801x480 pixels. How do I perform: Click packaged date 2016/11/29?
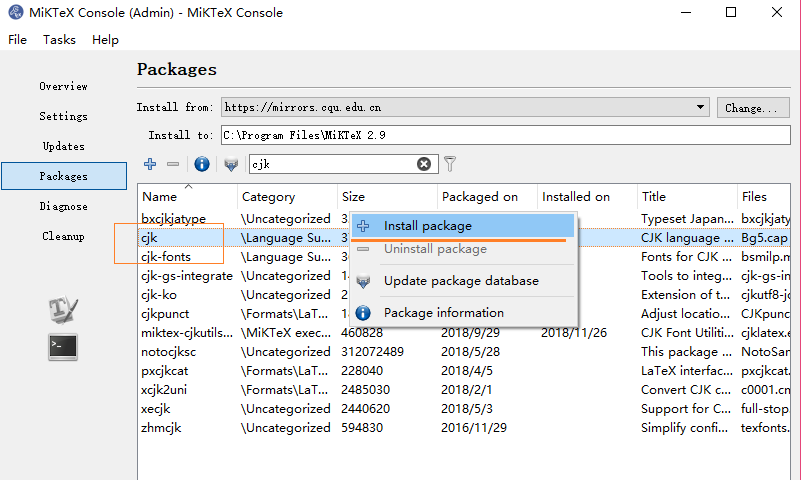pyautogui.click(x=474, y=427)
